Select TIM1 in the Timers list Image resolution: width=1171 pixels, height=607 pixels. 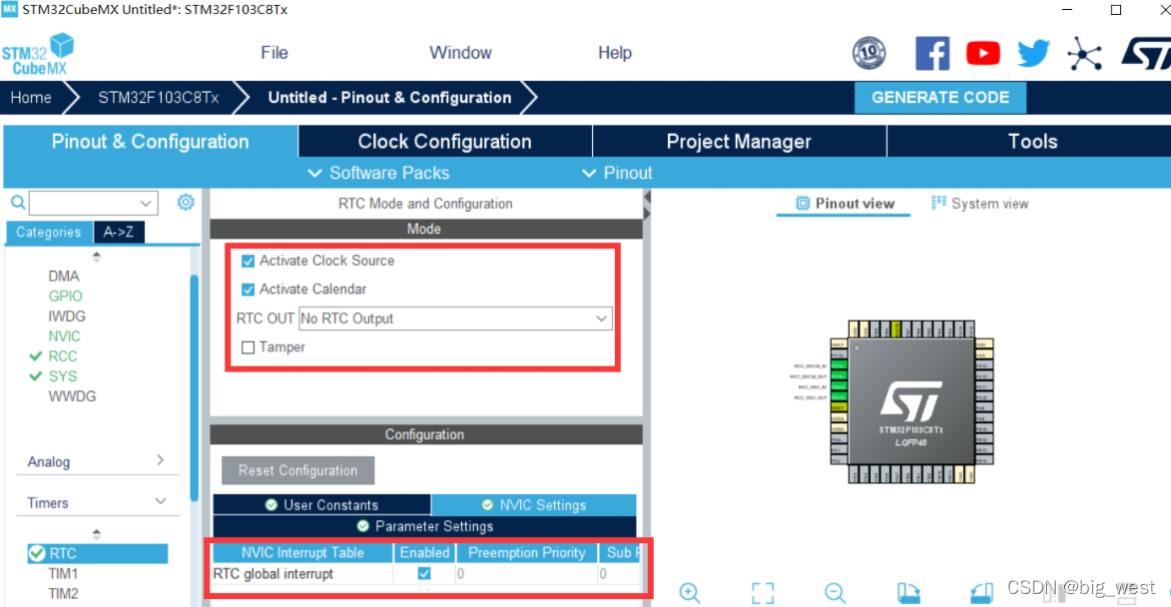click(x=63, y=573)
